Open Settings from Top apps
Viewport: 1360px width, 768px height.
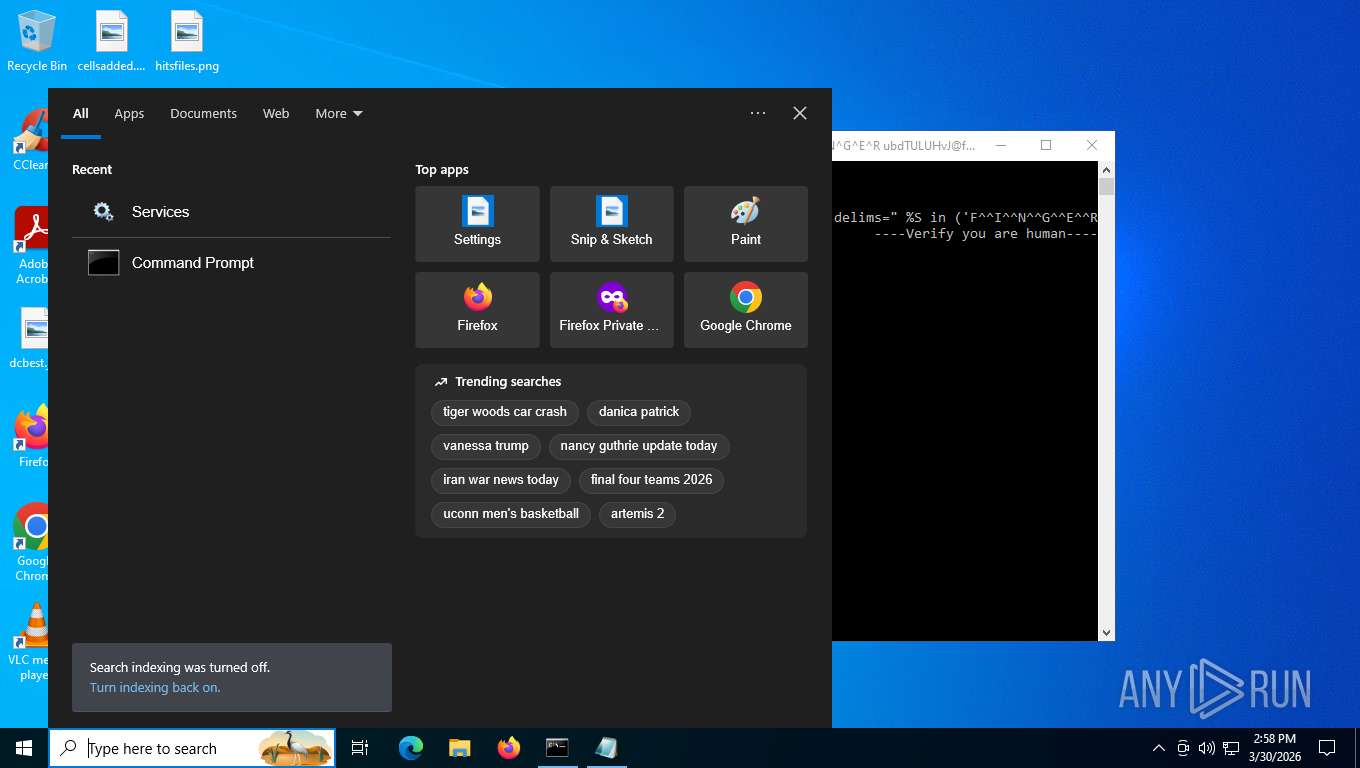[477, 224]
